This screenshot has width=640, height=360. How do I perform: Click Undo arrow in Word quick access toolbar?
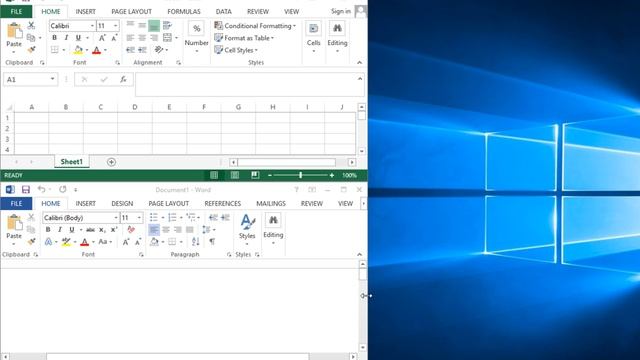[42, 189]
